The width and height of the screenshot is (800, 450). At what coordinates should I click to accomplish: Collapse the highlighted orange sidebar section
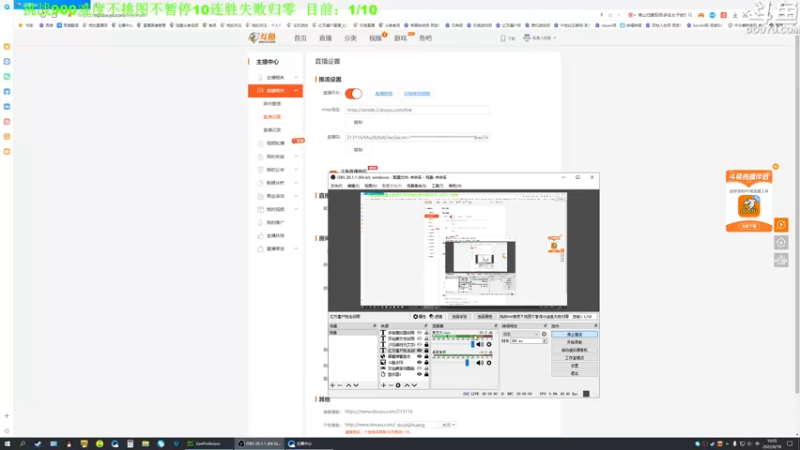(x=296, y=91)
